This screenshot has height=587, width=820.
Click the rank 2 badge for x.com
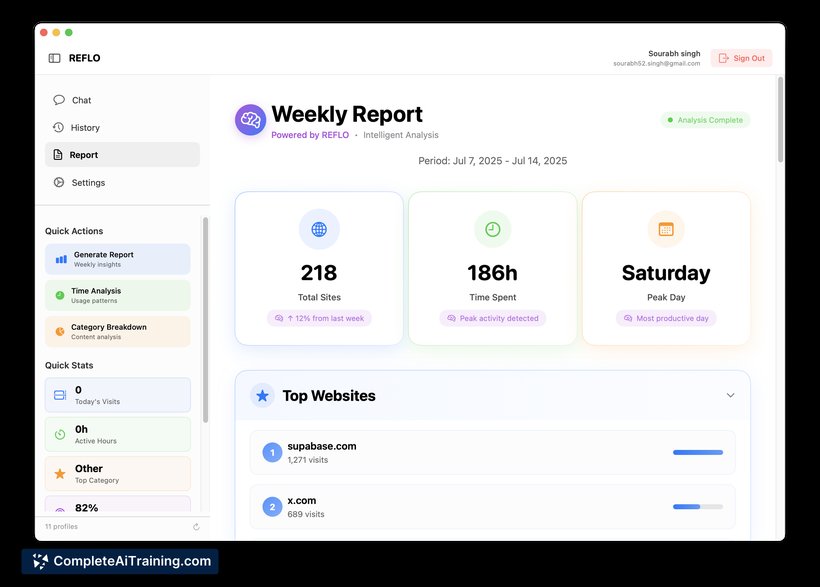click(272, 506)
